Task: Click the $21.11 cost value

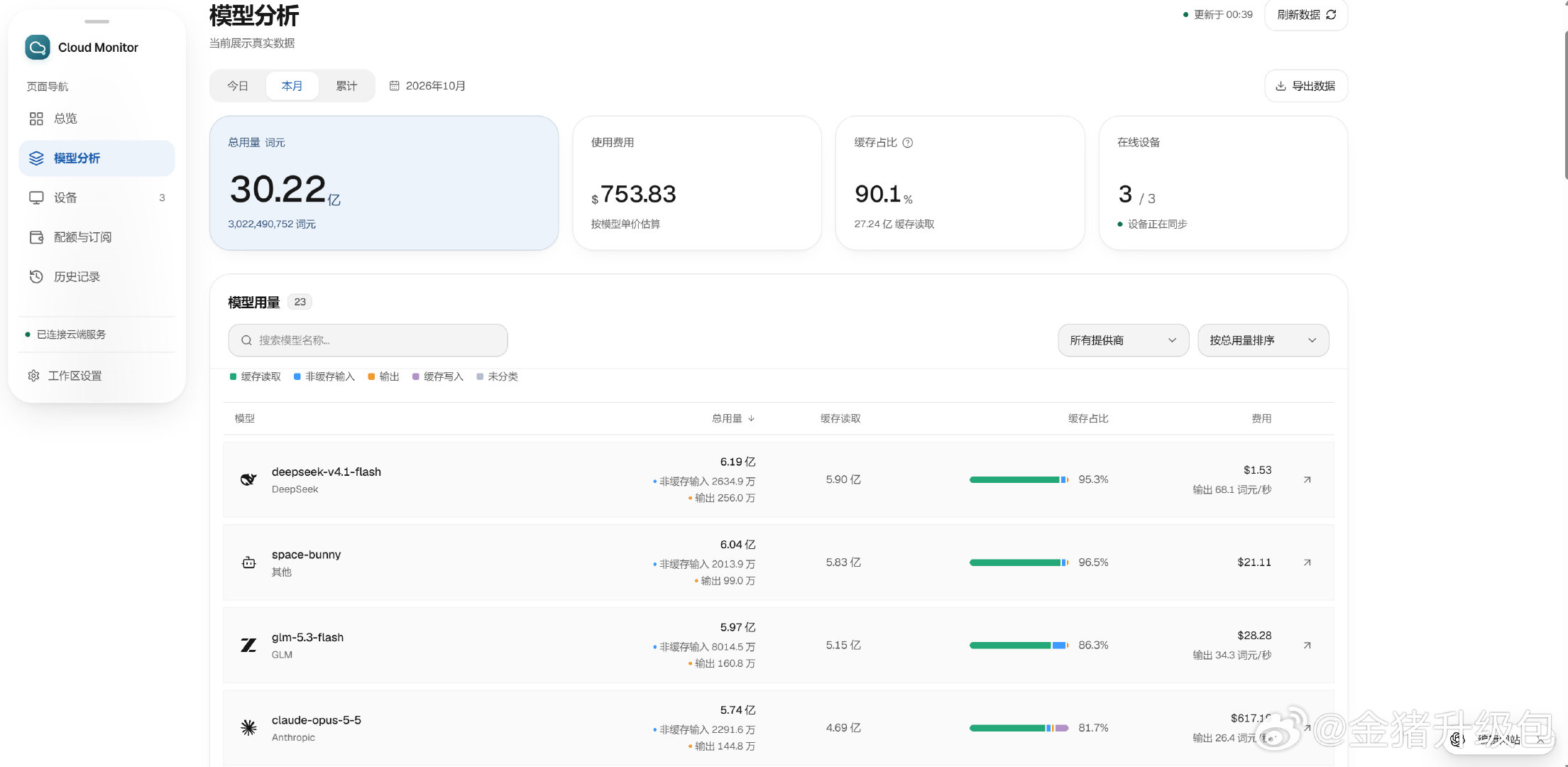Action: [x=1254, y=562]
